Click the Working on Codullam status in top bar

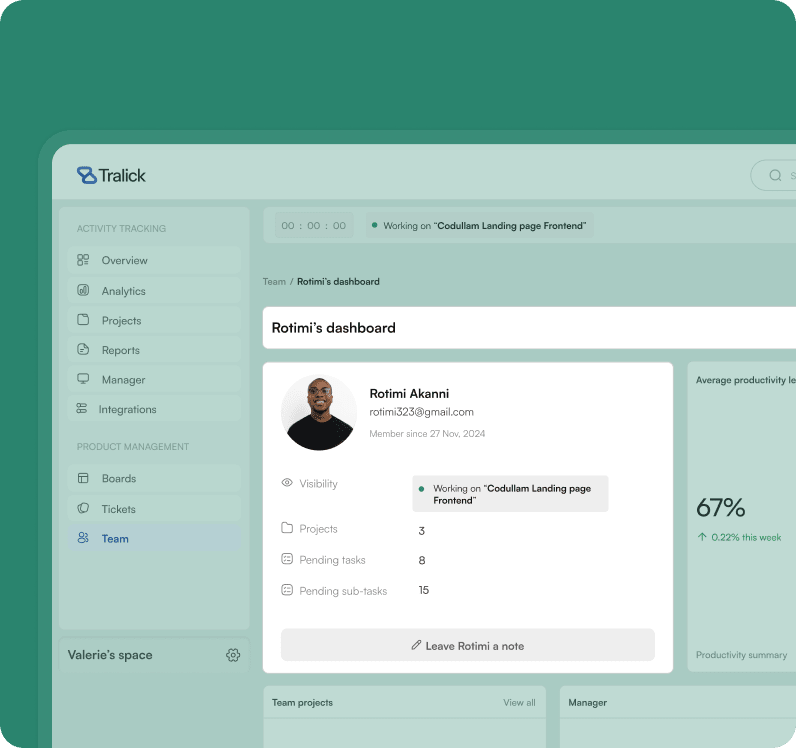click(x=479, y=226)
